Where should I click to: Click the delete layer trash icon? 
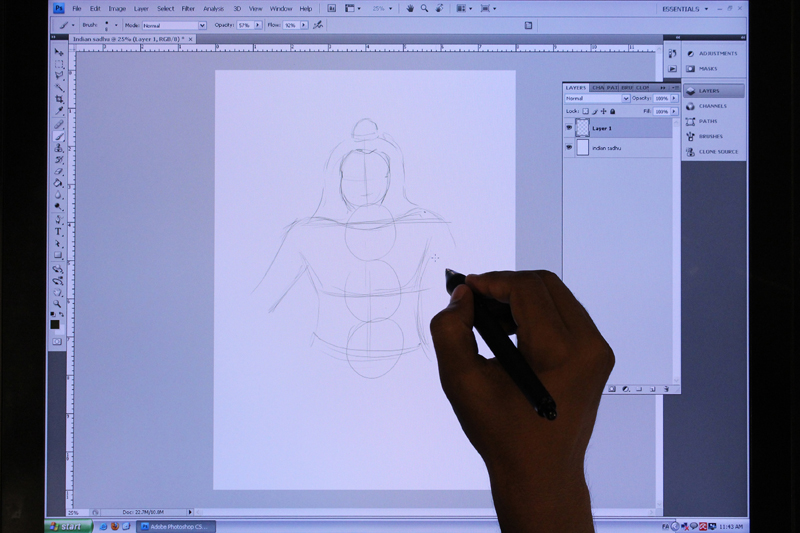pyautogui.click(x=666, y=388)
